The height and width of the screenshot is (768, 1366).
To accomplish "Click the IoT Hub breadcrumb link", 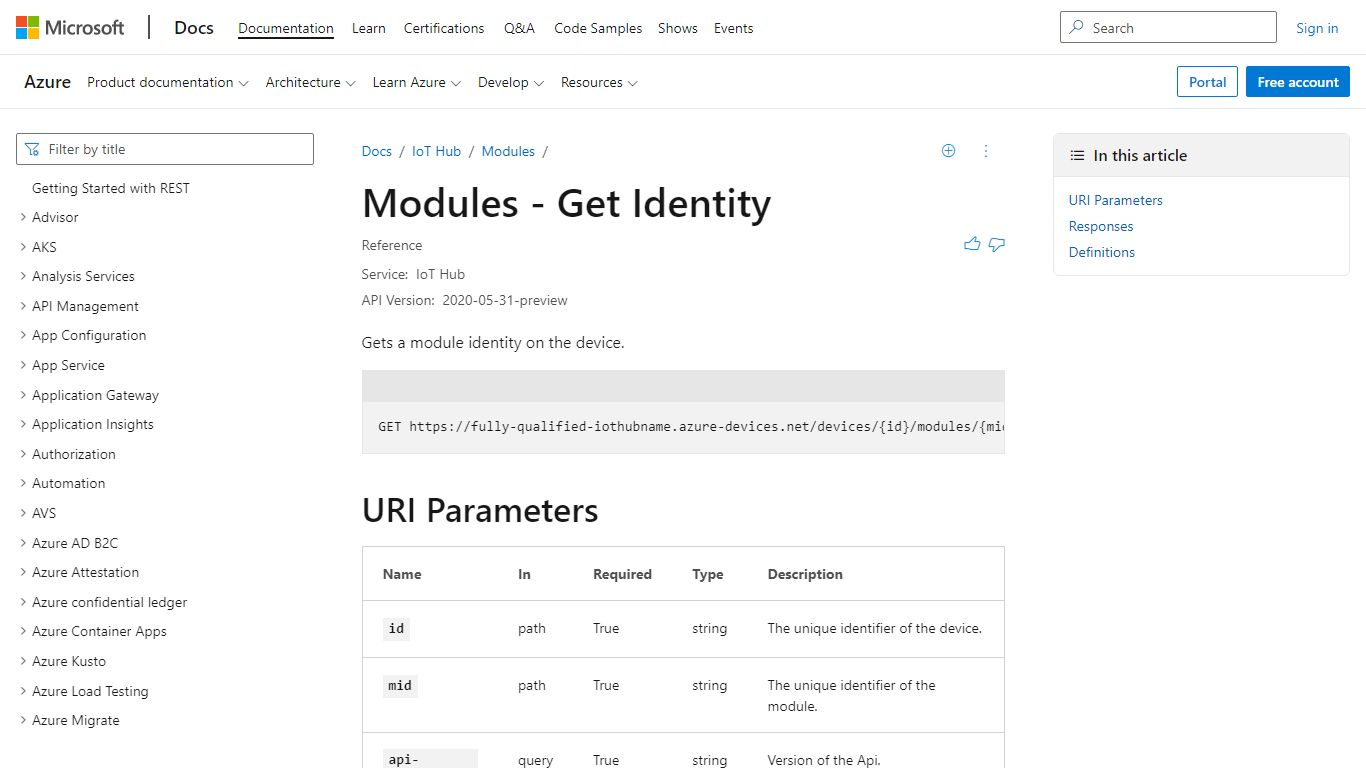I will click(436, 151).
